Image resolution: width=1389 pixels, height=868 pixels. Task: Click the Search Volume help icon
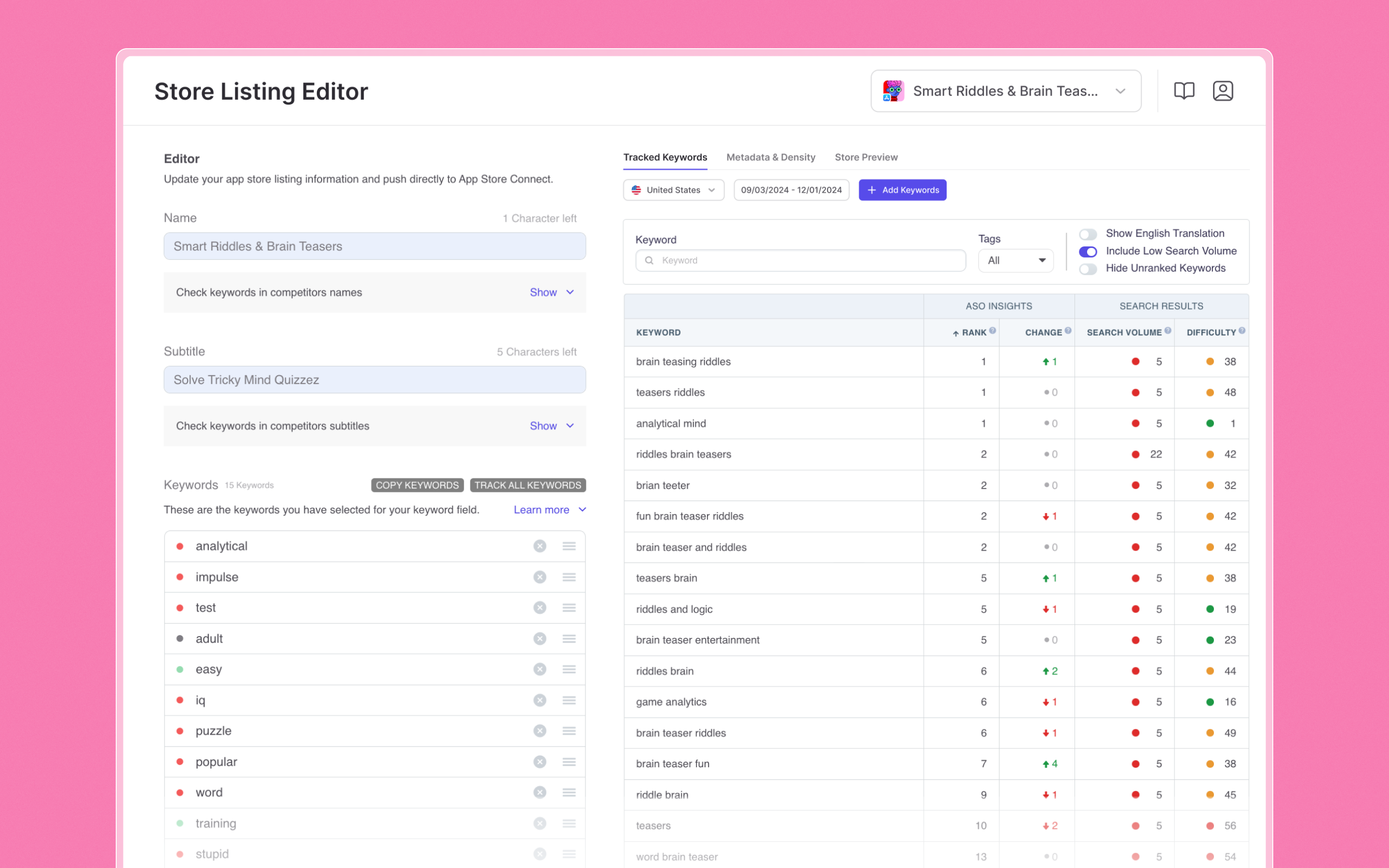point(1168,331)
